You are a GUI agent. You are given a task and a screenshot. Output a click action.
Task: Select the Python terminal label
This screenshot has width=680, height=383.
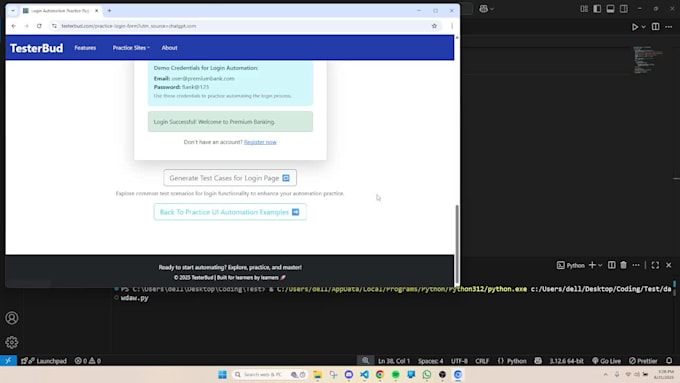click(571, 265)
